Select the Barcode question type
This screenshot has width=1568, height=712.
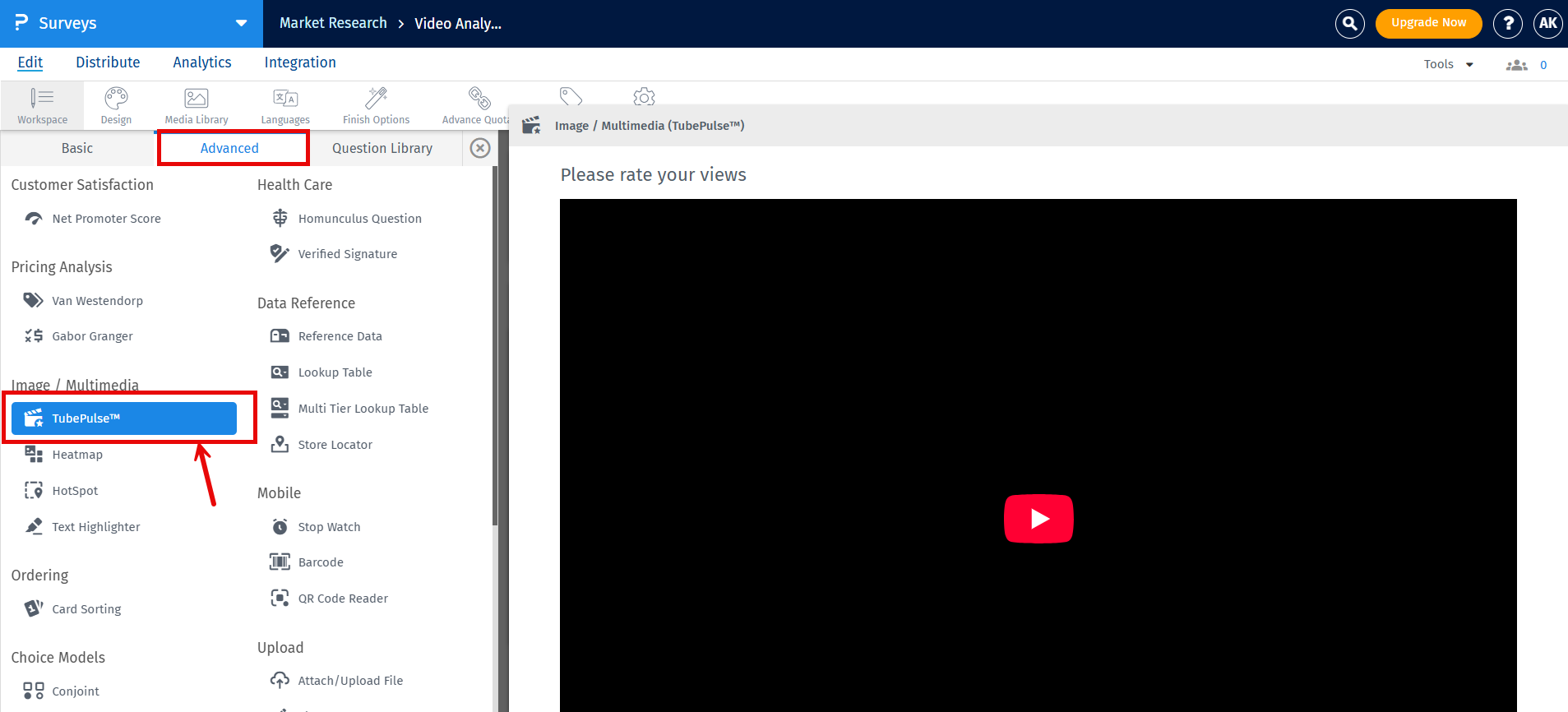[x=321, y=562]
